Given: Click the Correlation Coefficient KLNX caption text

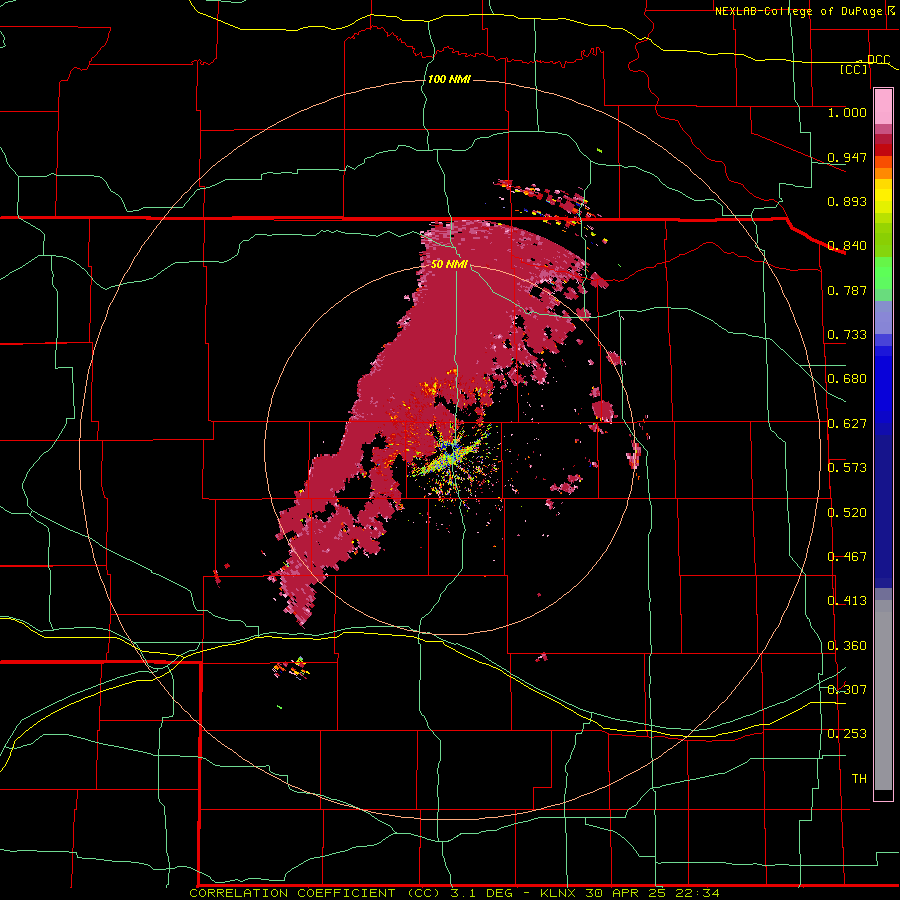Looking at the screenshot, I should click(x=454, y=893).
